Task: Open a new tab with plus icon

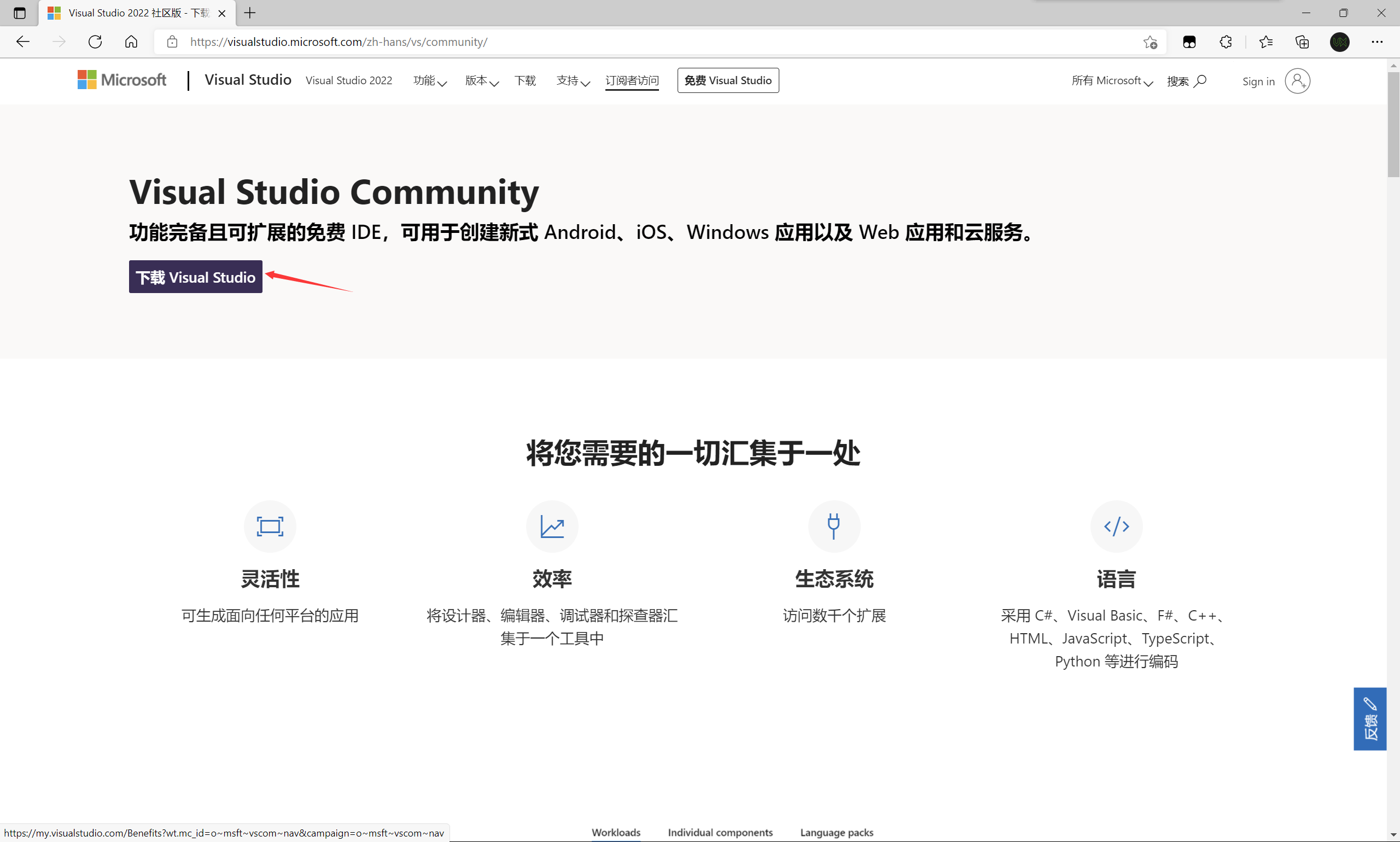Action: pos(250,13)
